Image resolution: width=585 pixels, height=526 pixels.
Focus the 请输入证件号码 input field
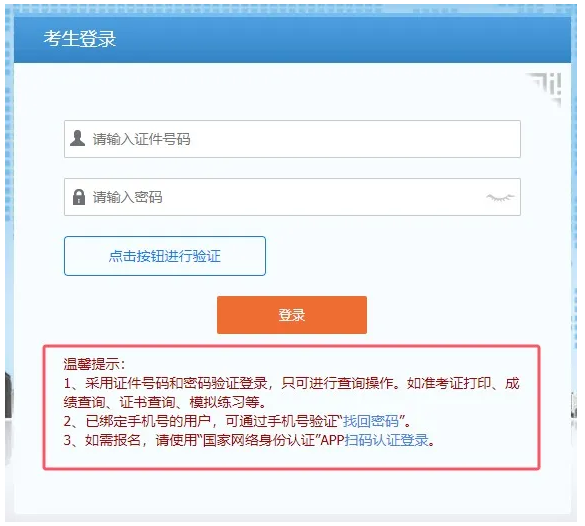[292, 139]
